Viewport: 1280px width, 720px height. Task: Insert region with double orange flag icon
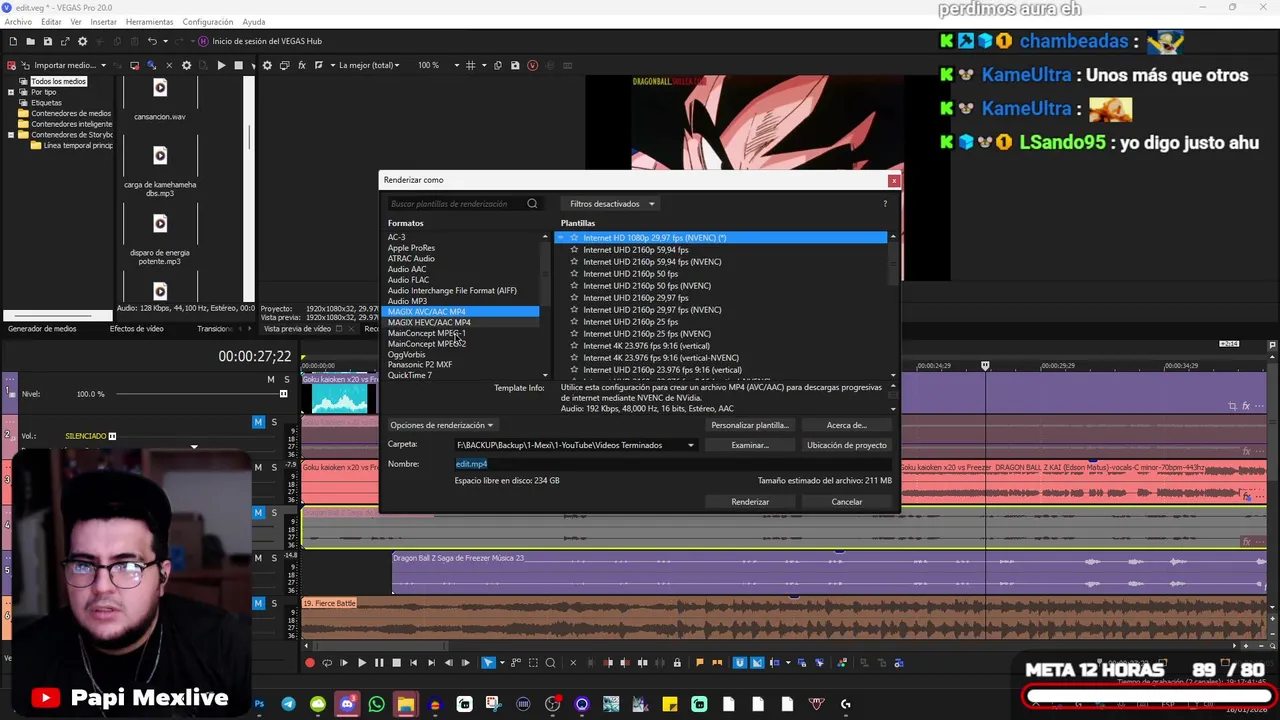pyautogui.click(x=717, y=663)
